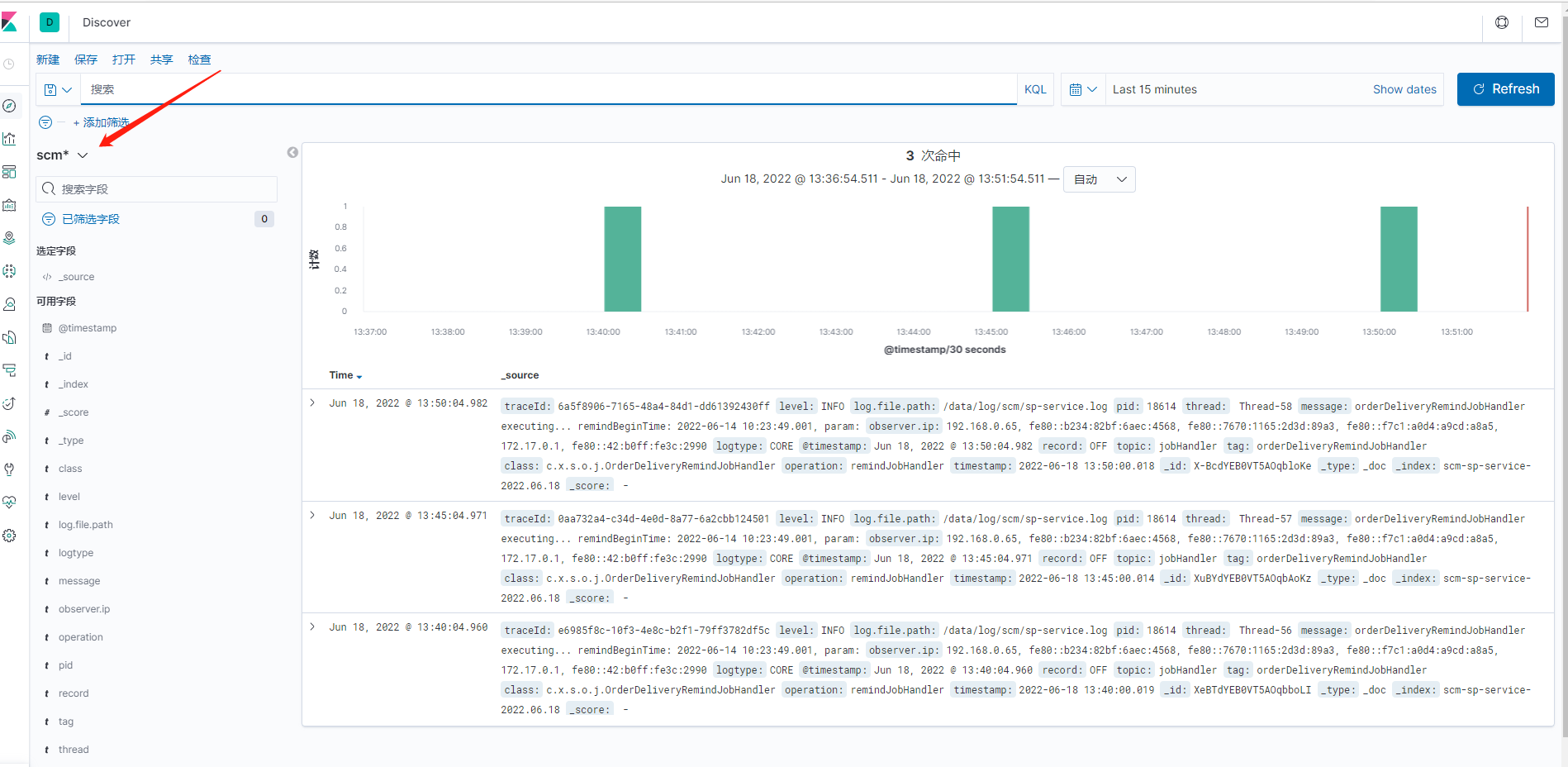Open Dev Tools icon in sidebar
Viewport: 1568px width, 767px height.
tap(9, 469)
